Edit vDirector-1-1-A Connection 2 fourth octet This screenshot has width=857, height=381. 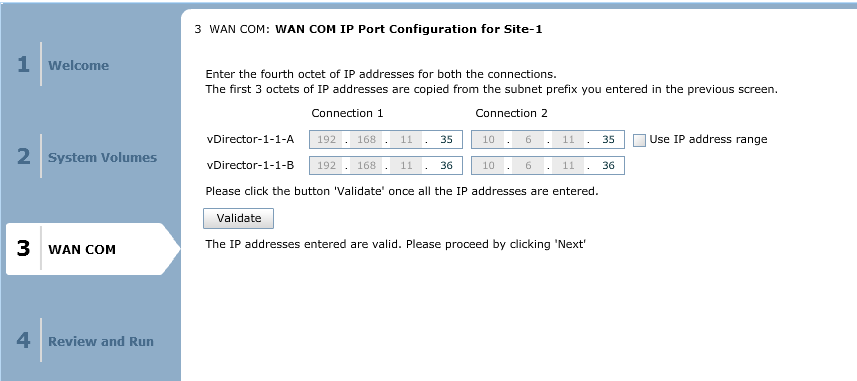(608, 139)
